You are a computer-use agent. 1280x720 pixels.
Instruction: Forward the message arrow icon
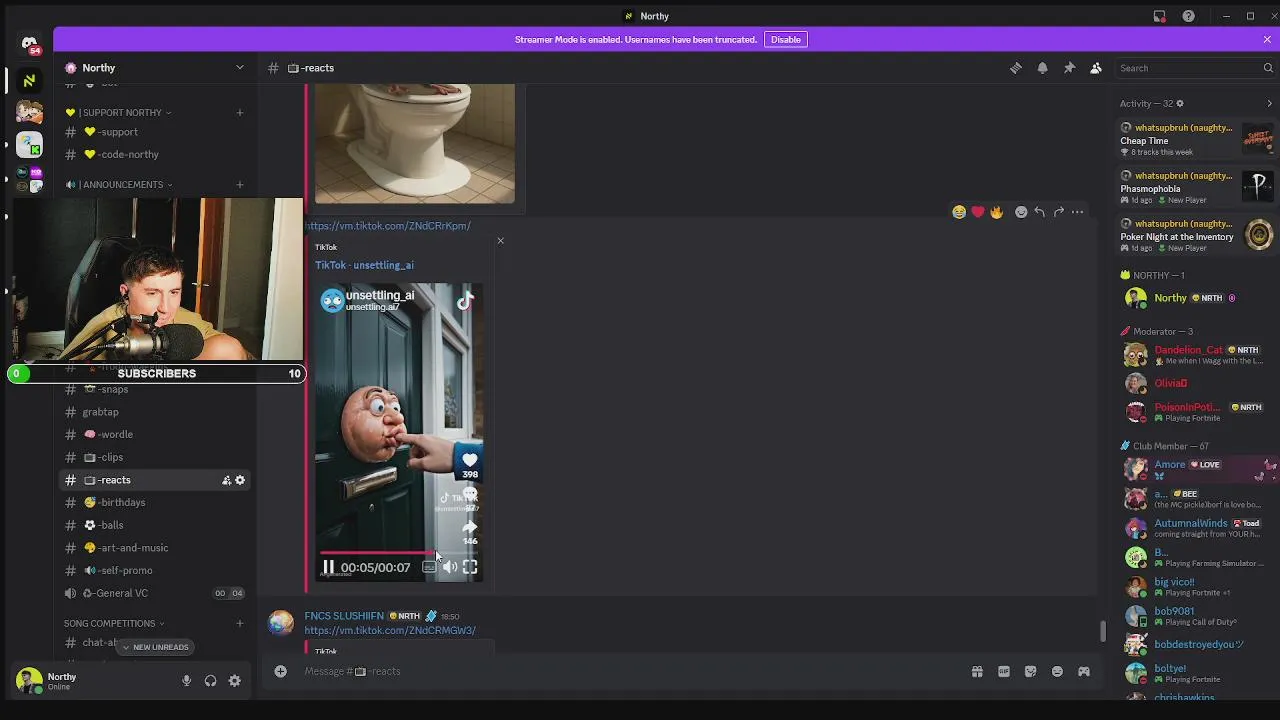click(1058, 212)
